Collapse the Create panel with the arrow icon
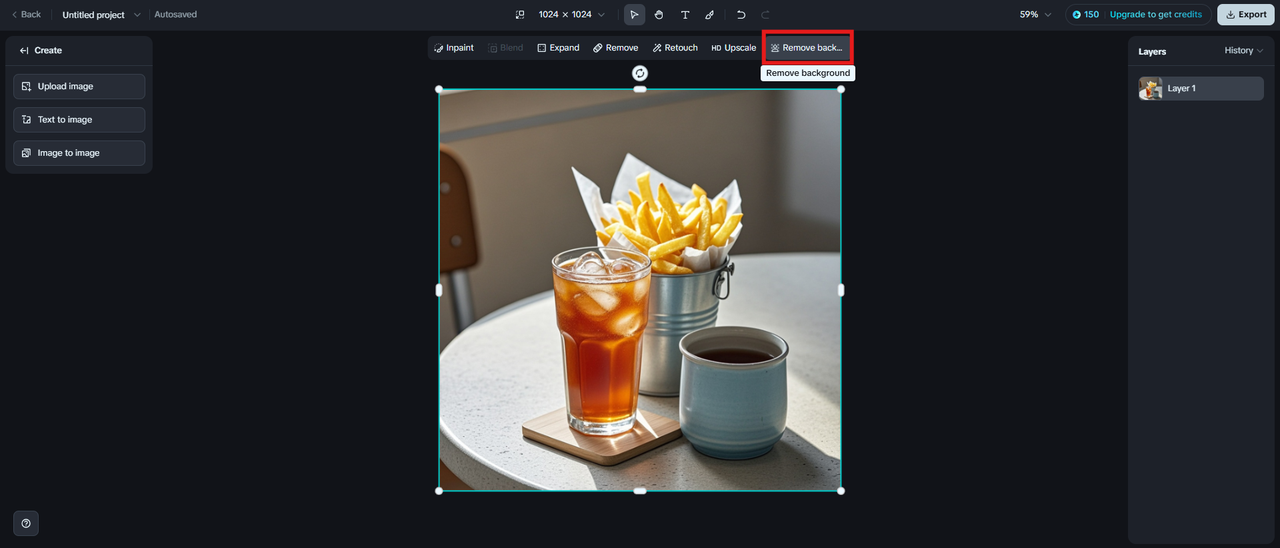 [x=24, y=50]
